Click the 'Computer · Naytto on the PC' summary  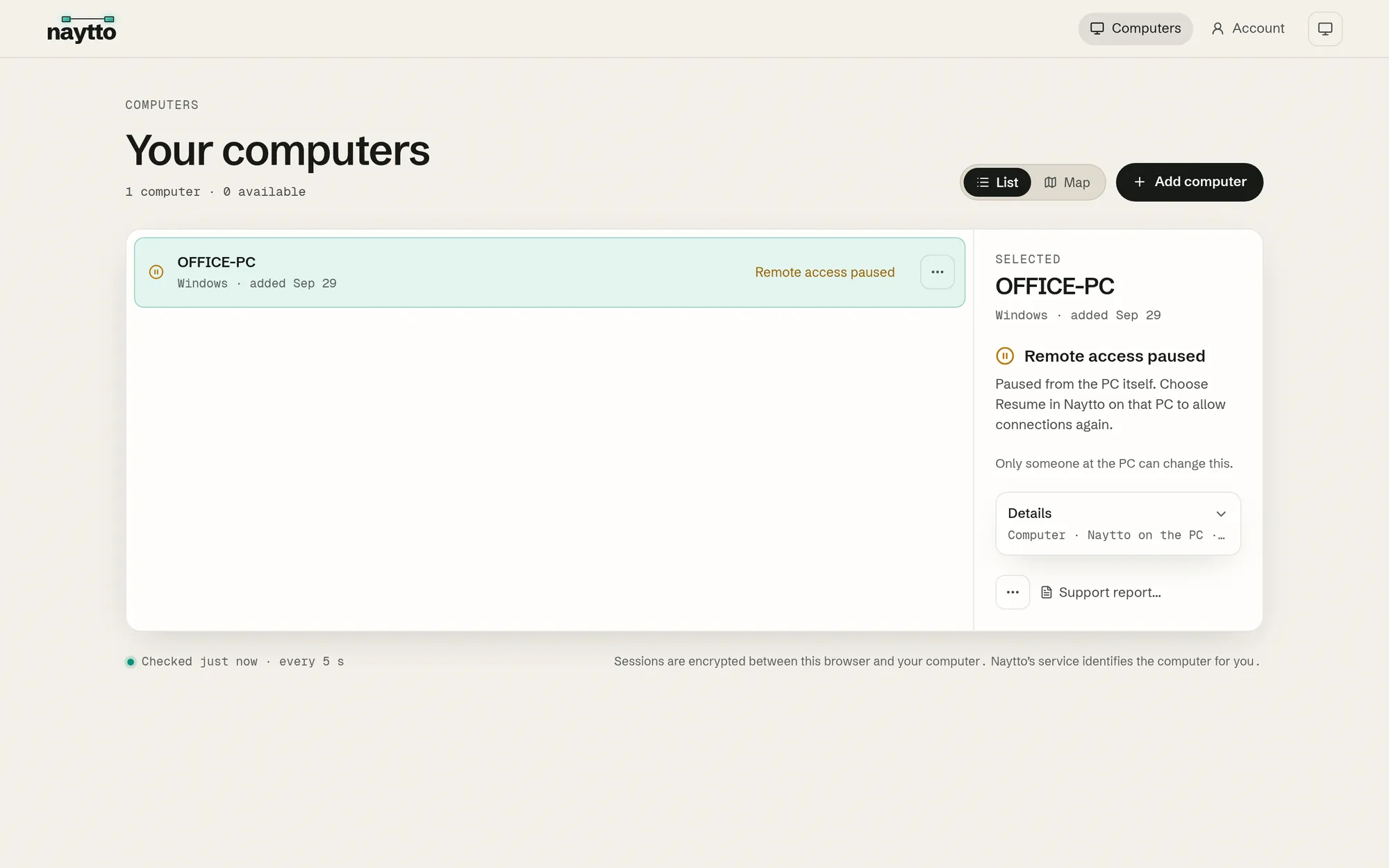coord(1116,535)
